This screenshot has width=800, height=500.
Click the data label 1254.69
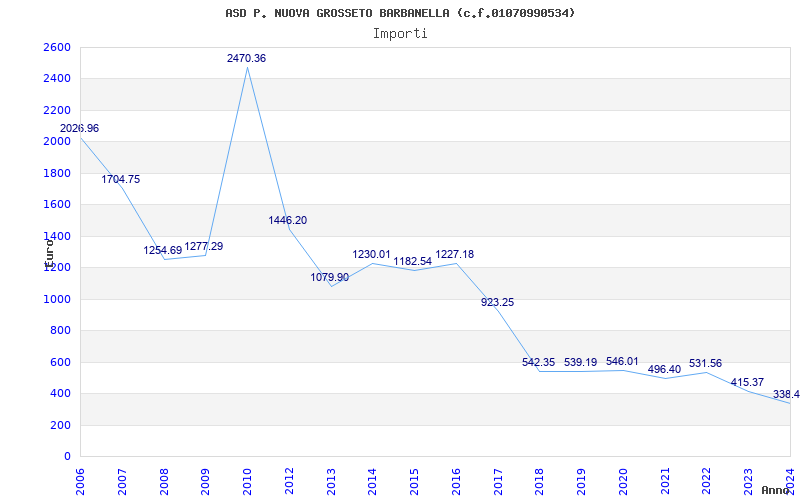(x=163, y=250)
